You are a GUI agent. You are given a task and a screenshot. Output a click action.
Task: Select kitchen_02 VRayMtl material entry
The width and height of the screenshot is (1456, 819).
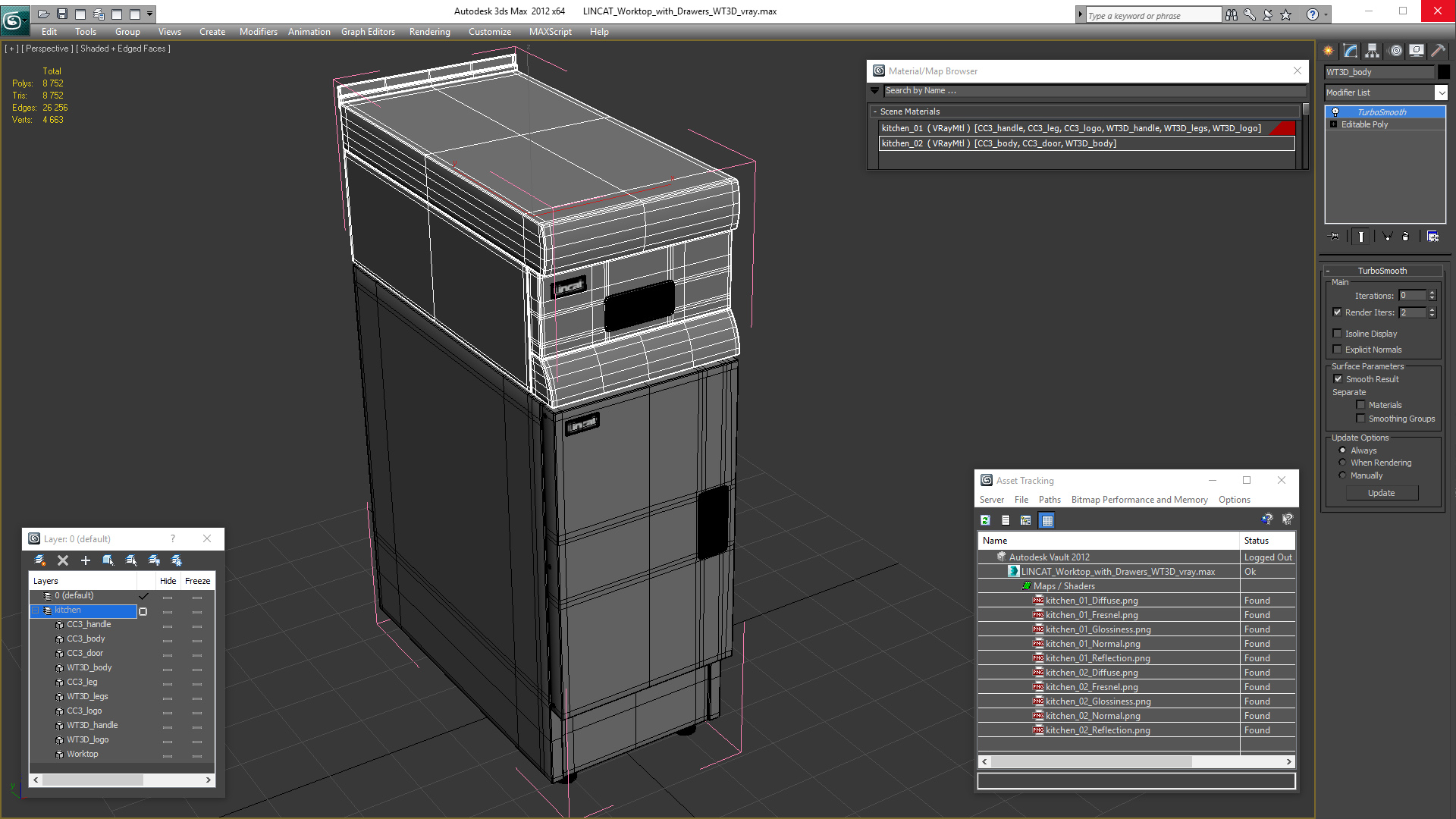coord(1087,143)
